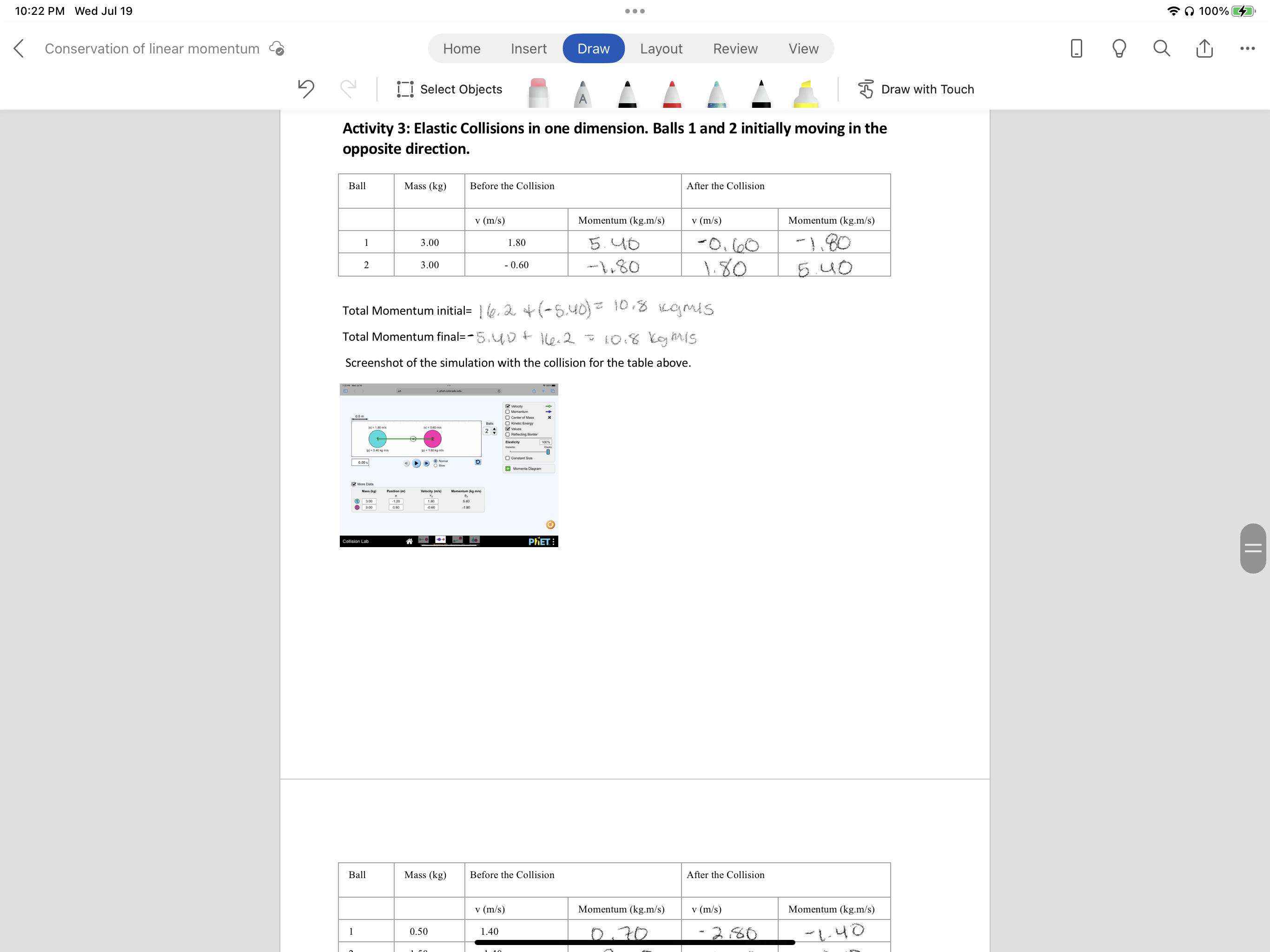
Task: Toggle Draw with Touch
Action: [x=916, y=89]
